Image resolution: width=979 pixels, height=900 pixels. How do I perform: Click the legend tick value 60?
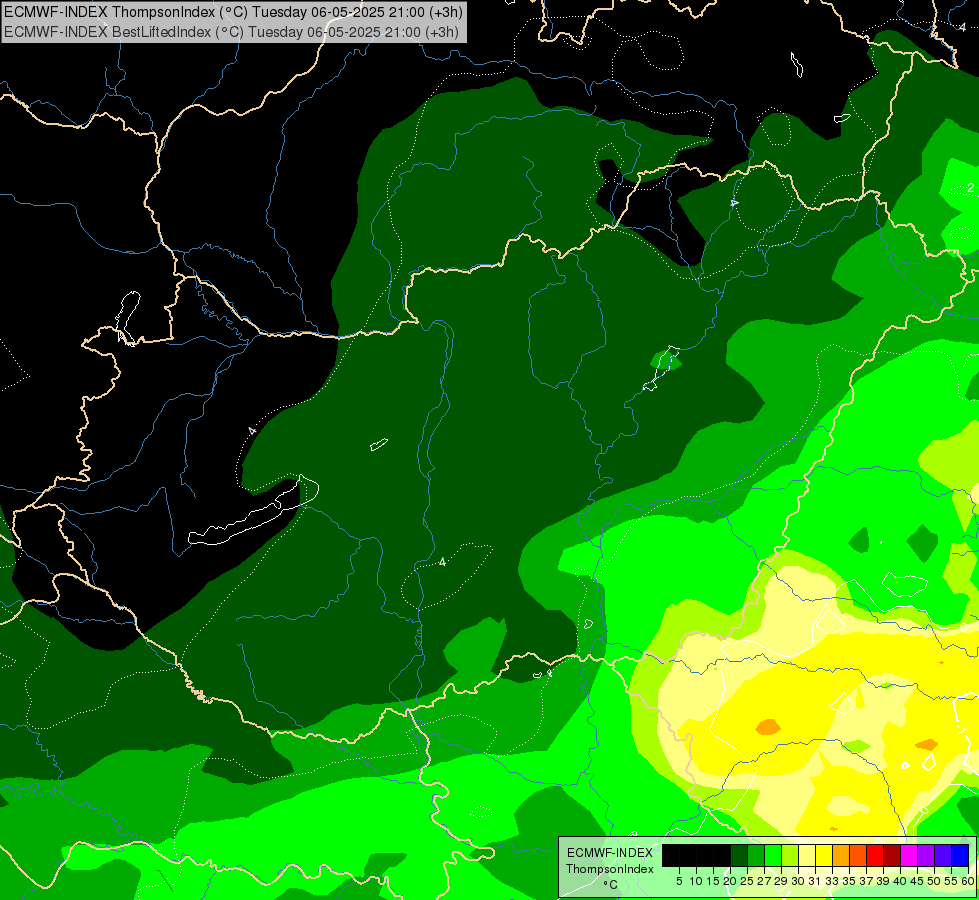[x=968, y=881]
